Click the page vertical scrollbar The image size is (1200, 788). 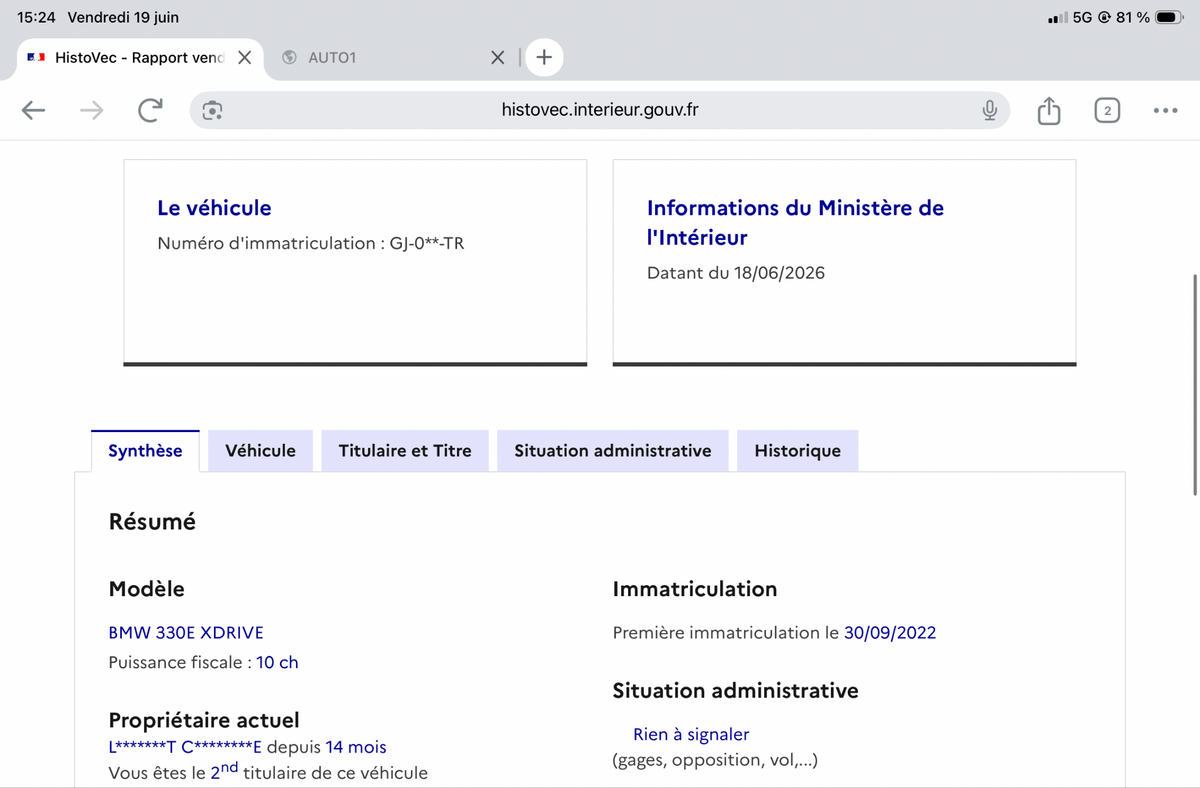pos(1195,385)
